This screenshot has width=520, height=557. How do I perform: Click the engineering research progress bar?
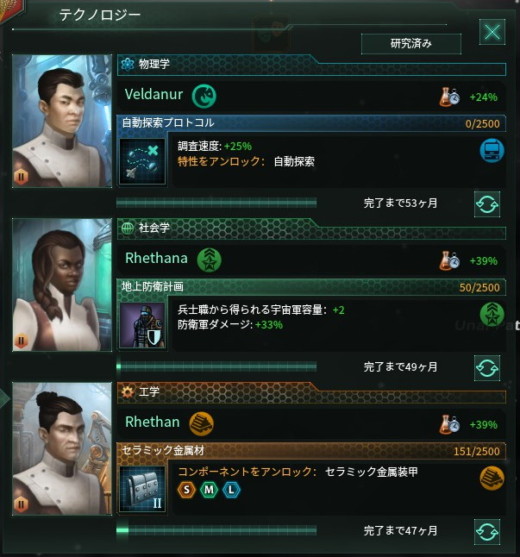click(x=216, y=530)
